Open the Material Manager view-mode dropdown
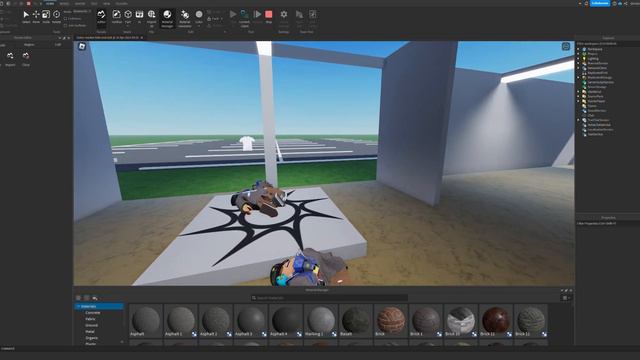This screenshot has height=360, width=640. 566,298
